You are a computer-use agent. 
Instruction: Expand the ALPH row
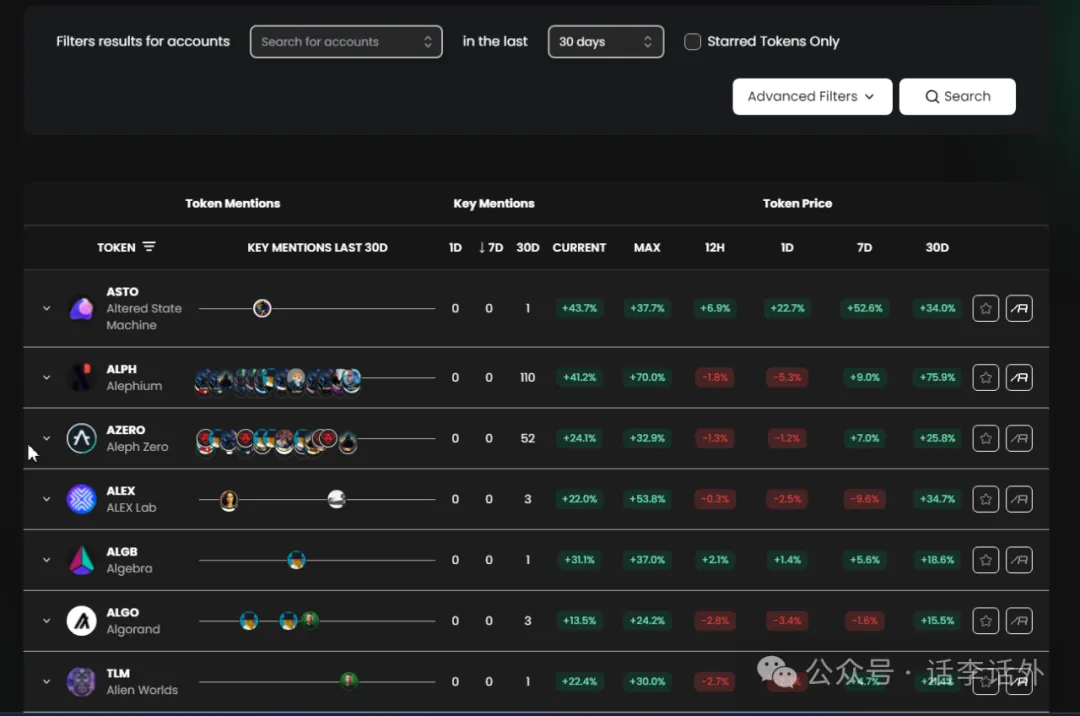pos(46,377)
